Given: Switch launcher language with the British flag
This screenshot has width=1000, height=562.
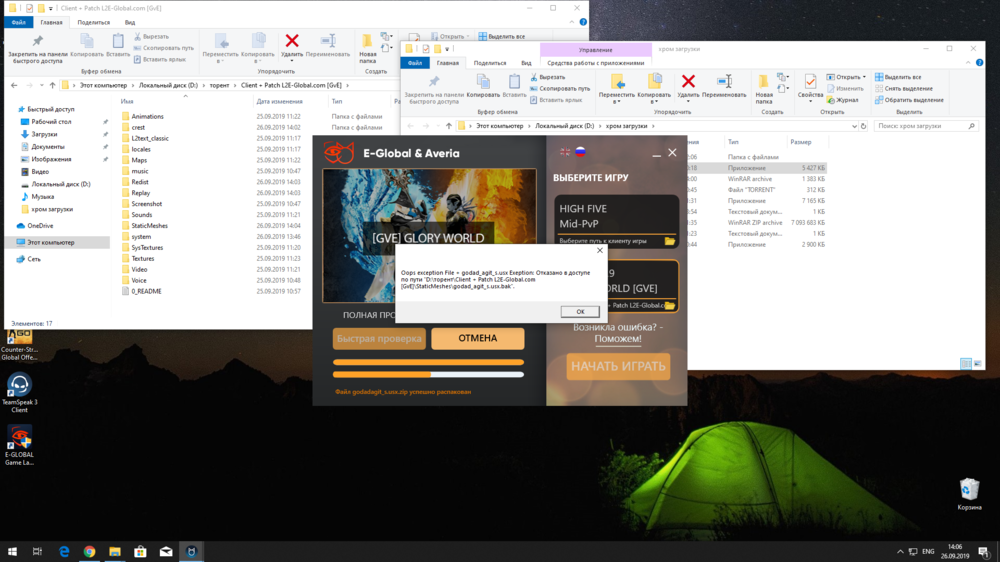Looking at the screenshot, I should [565, 152].
